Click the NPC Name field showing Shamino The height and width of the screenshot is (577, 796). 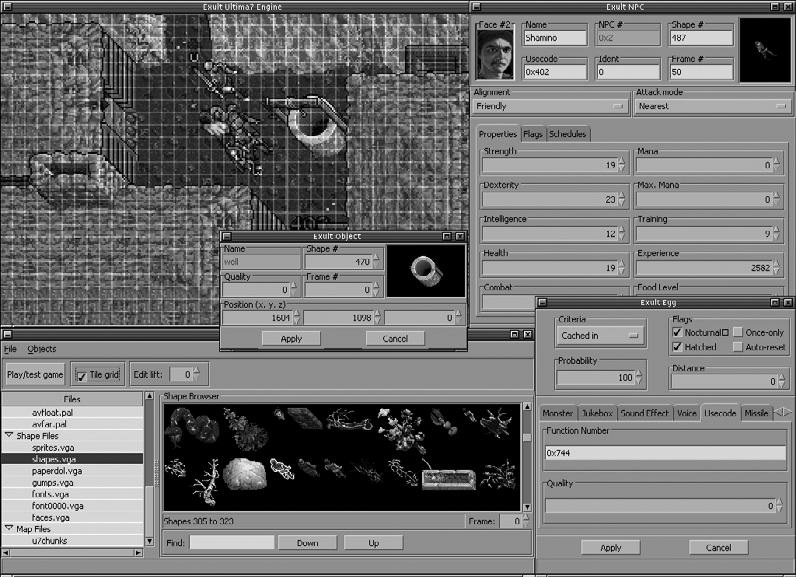(x=555, y=38)
